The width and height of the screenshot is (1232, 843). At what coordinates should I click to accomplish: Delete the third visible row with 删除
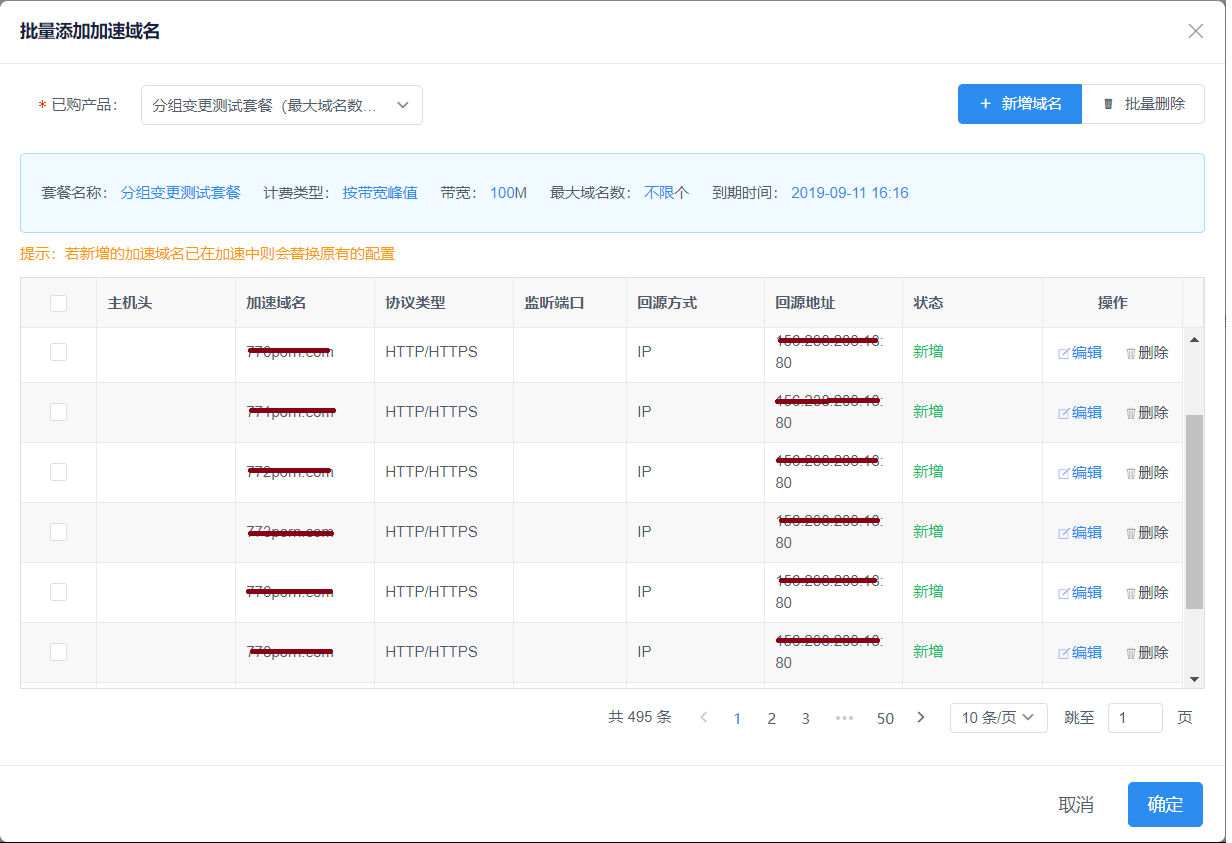pyautogui.click(x=1147, y=473)
